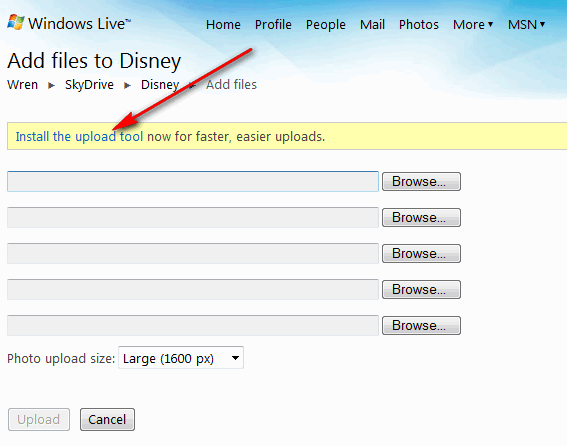This screenshot has width=567, height=446.
Task: Cancel the file upload
Action: (x=107, y=420)
